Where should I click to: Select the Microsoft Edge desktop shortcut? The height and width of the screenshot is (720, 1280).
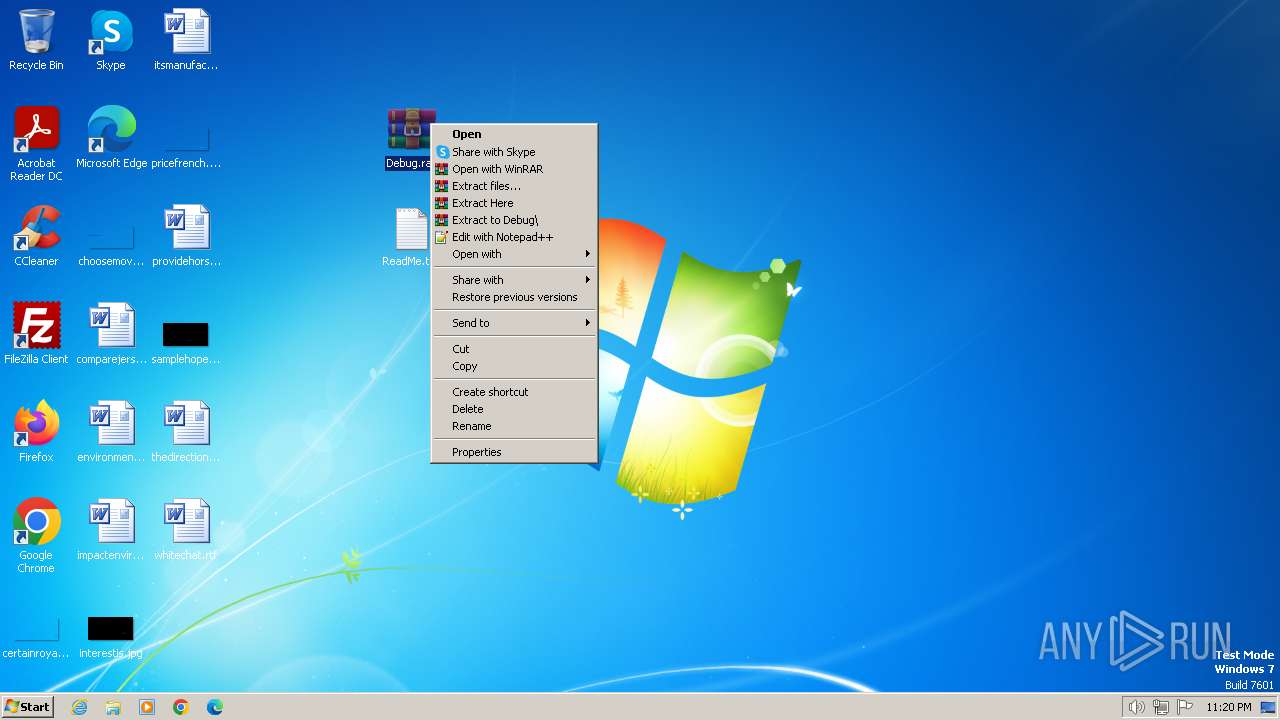(111, 138)
